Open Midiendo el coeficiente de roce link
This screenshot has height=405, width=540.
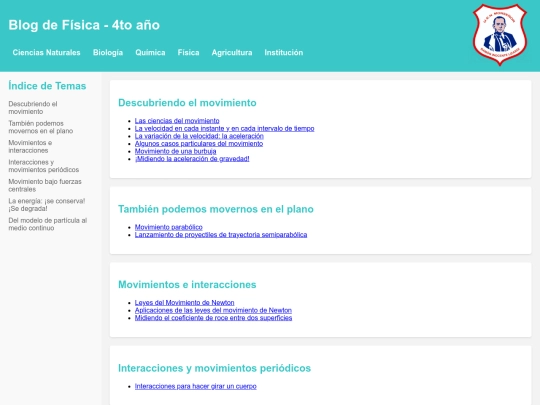tap(213, 318)
